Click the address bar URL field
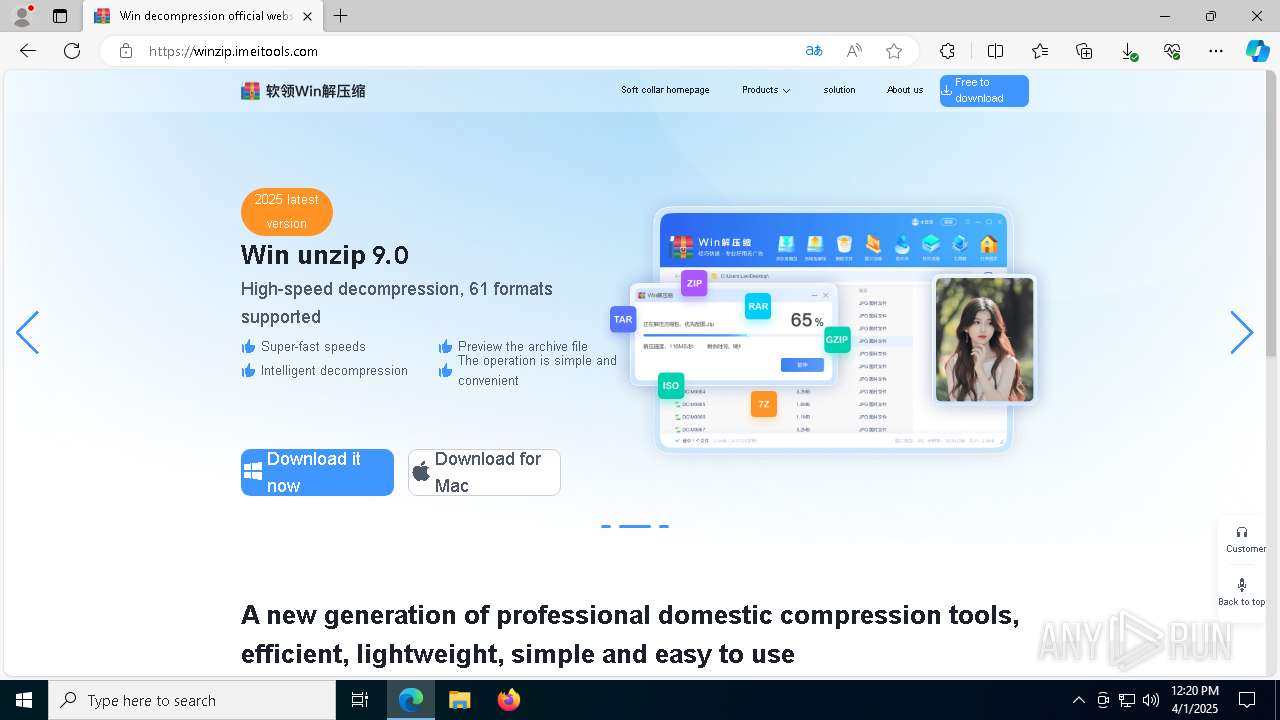This screenshot has width=1280, height=720. pyautogui.click(x=470, y=51)
